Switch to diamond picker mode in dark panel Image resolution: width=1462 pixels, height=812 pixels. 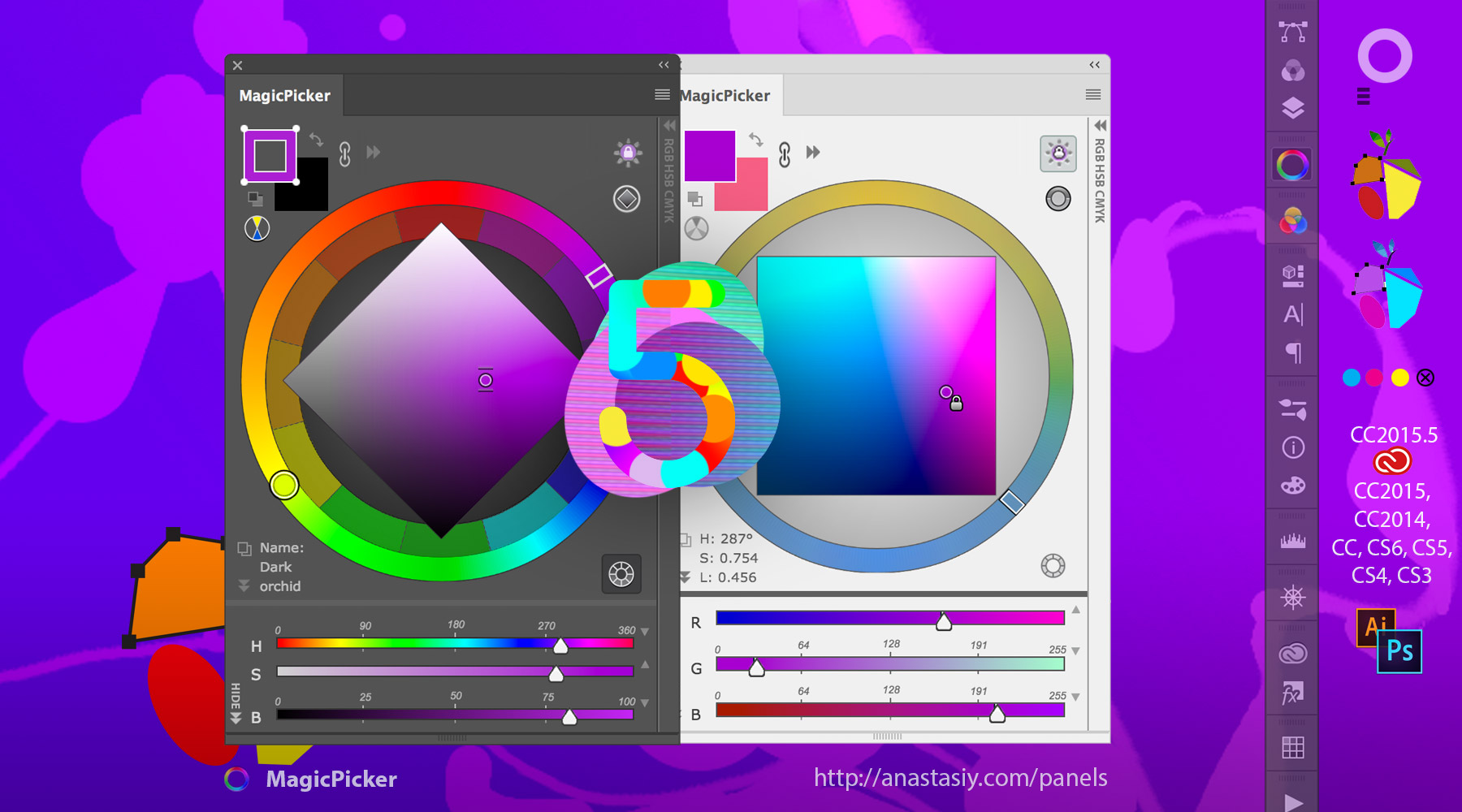(x=626, y=198)
